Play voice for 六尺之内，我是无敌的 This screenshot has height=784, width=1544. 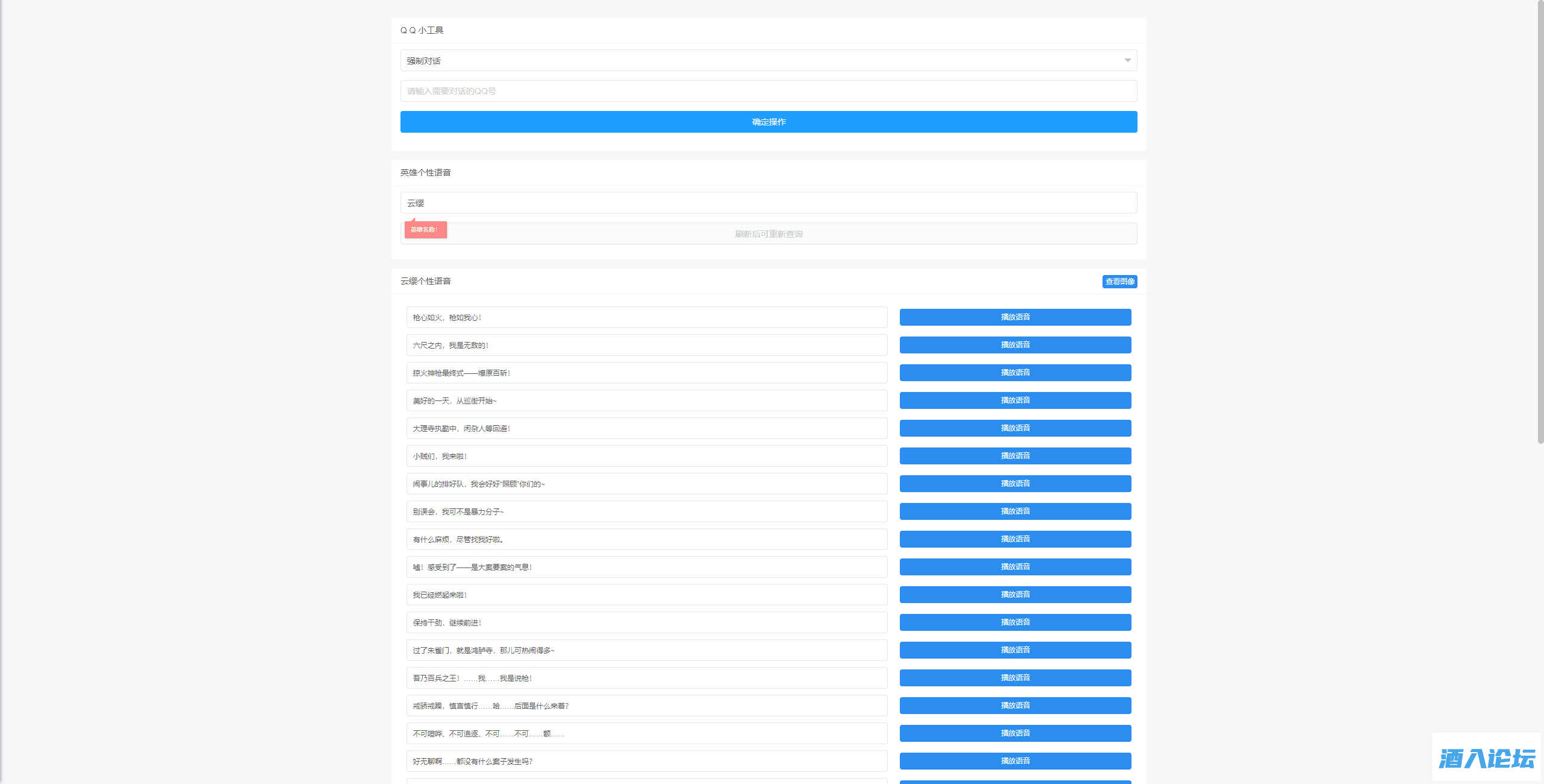click(1014, 345)
